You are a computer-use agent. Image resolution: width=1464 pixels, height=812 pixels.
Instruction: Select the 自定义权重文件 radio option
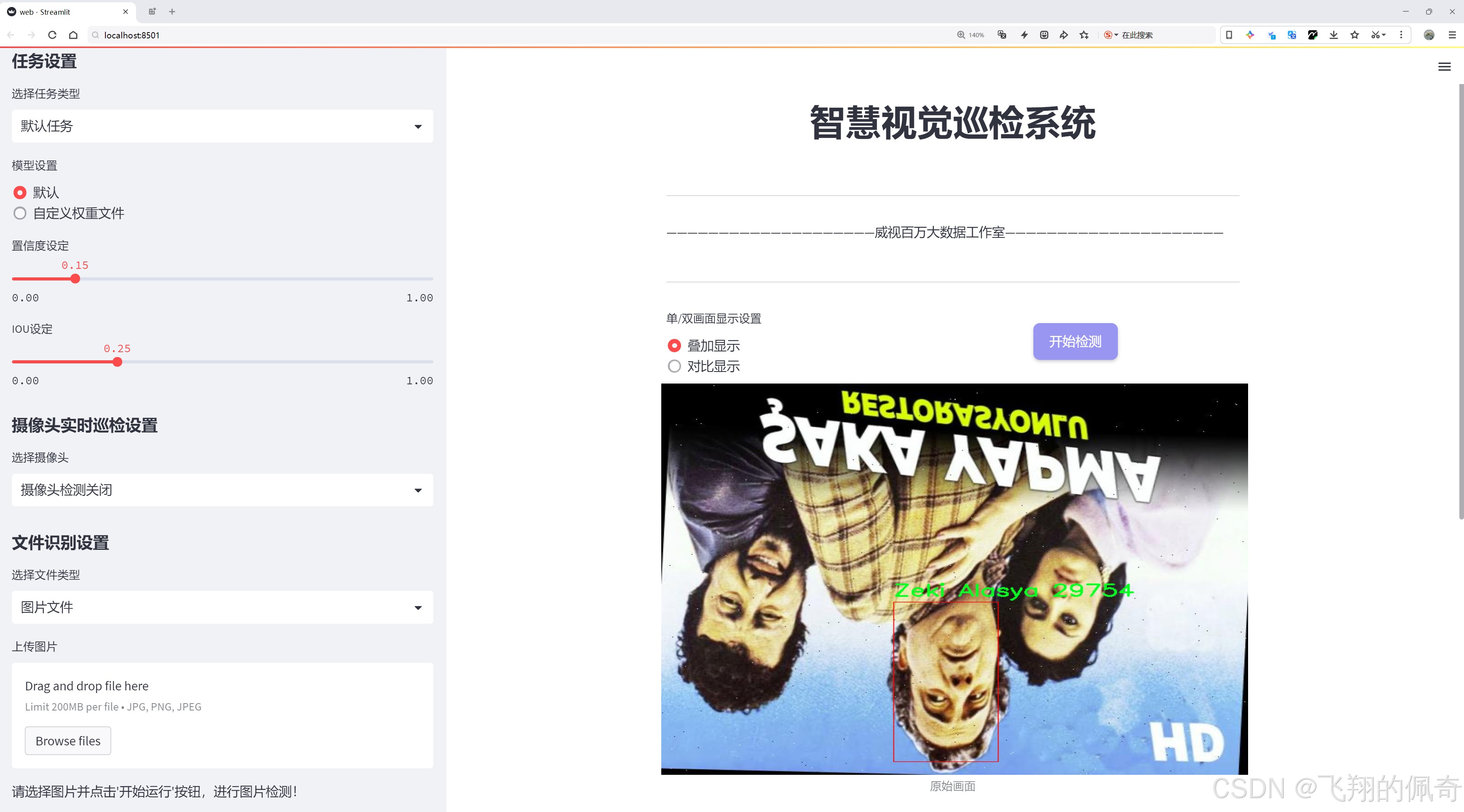coord(20,213)
